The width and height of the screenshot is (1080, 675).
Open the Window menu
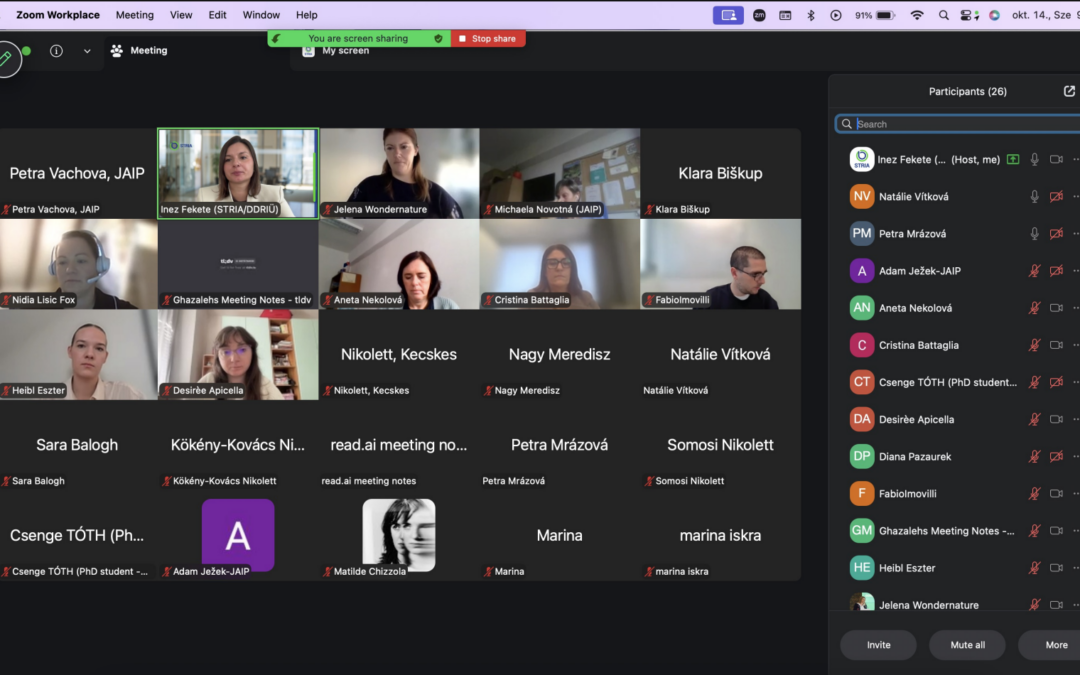coord(261,14)
